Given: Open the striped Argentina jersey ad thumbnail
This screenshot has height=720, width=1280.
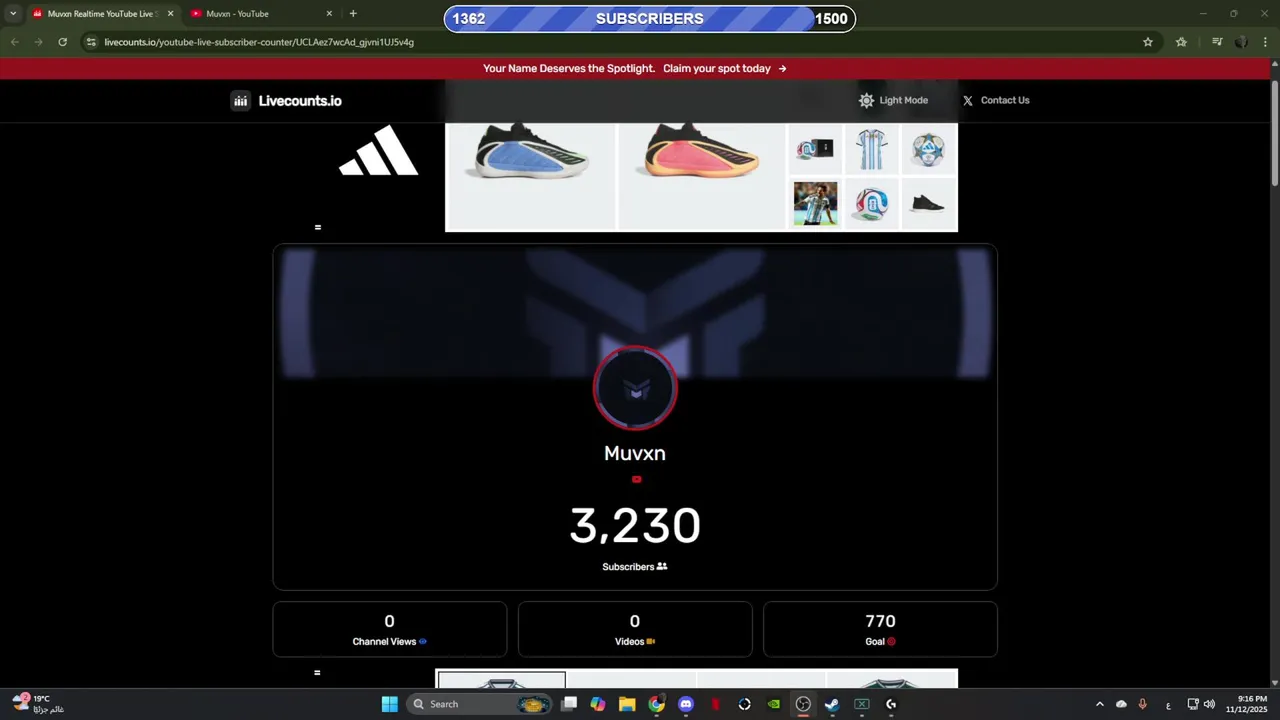Looking at the screenshot, I should coord(871,150).
